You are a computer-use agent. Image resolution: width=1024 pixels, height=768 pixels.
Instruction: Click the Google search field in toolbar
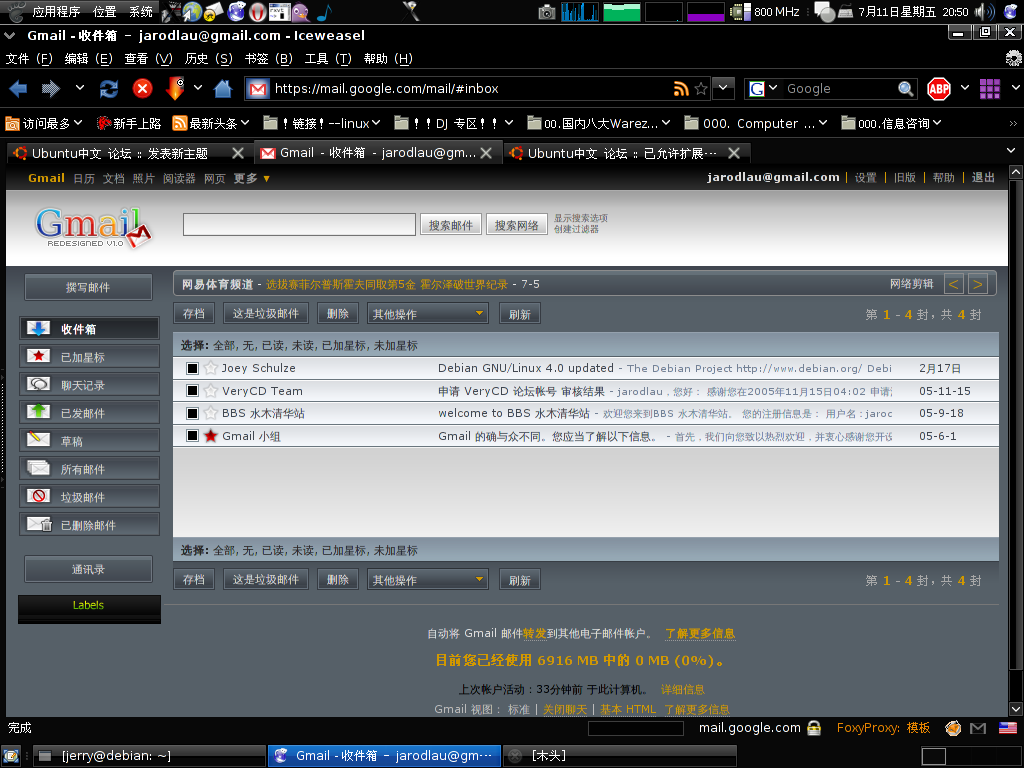click(840, 88)
